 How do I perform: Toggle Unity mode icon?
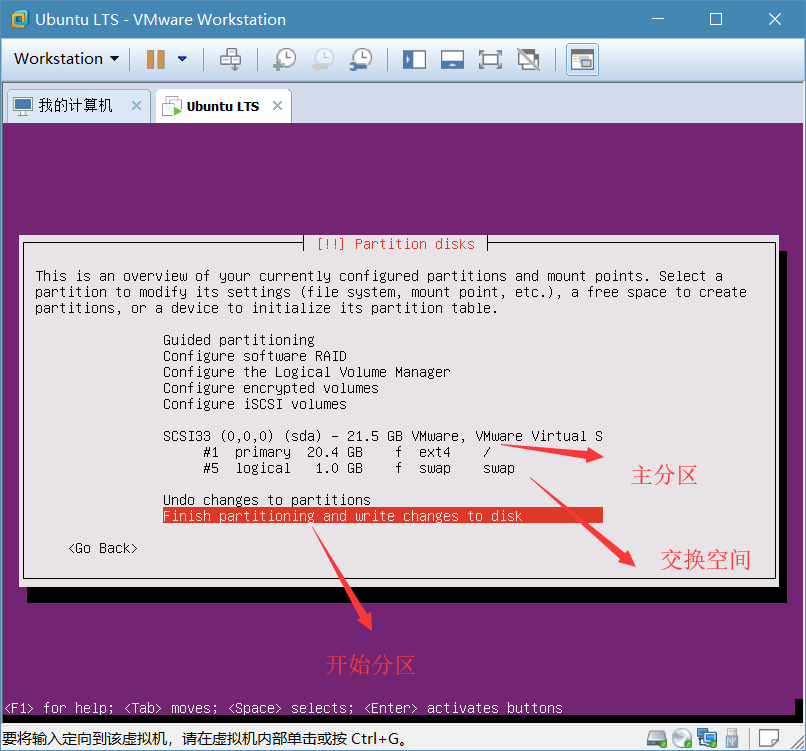tap(528, 59)
